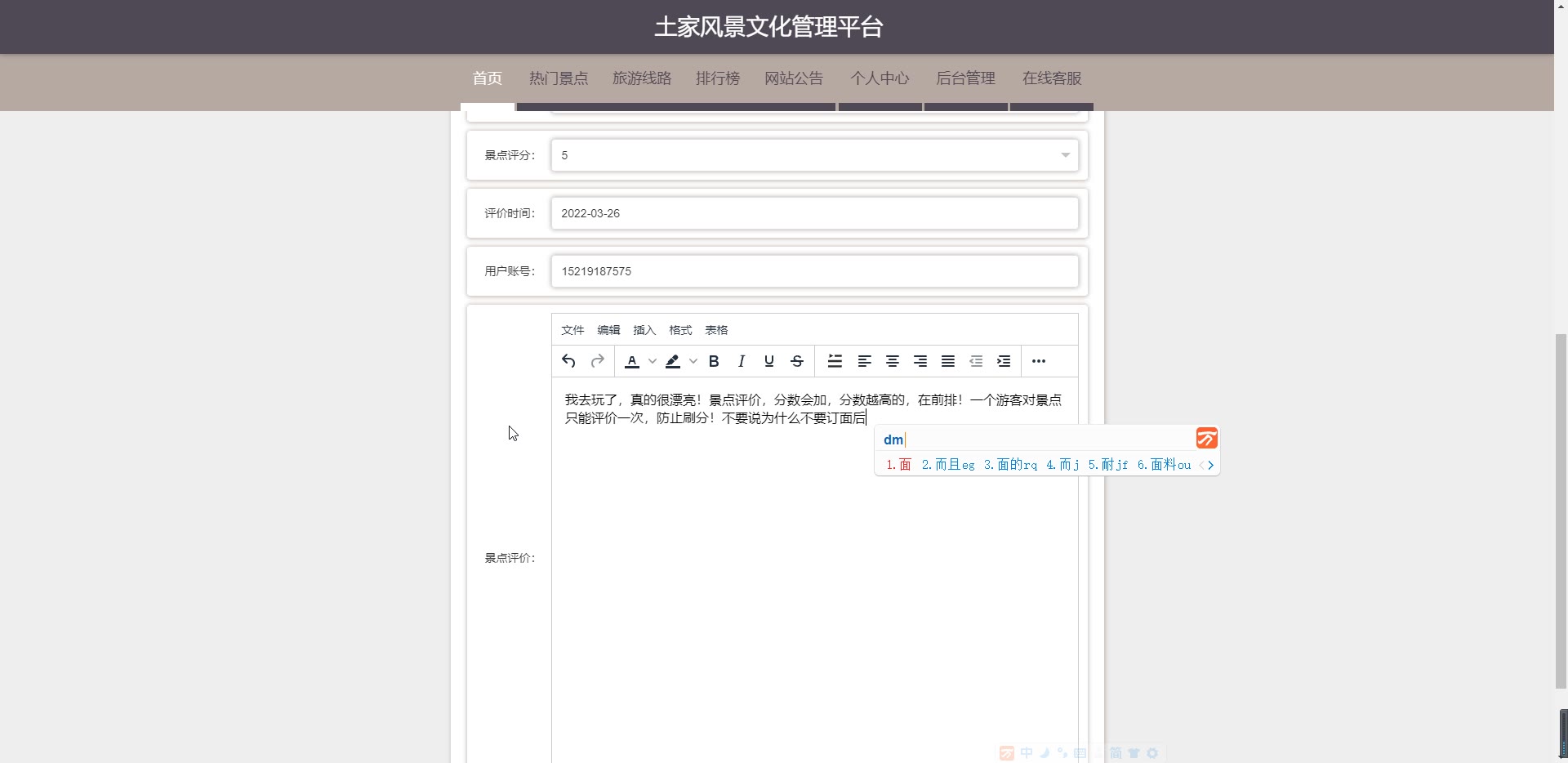The width and height of the screenshot is (1568, 763).
Task: Open the 插入 menu in the editor
Action: point(644,330)
